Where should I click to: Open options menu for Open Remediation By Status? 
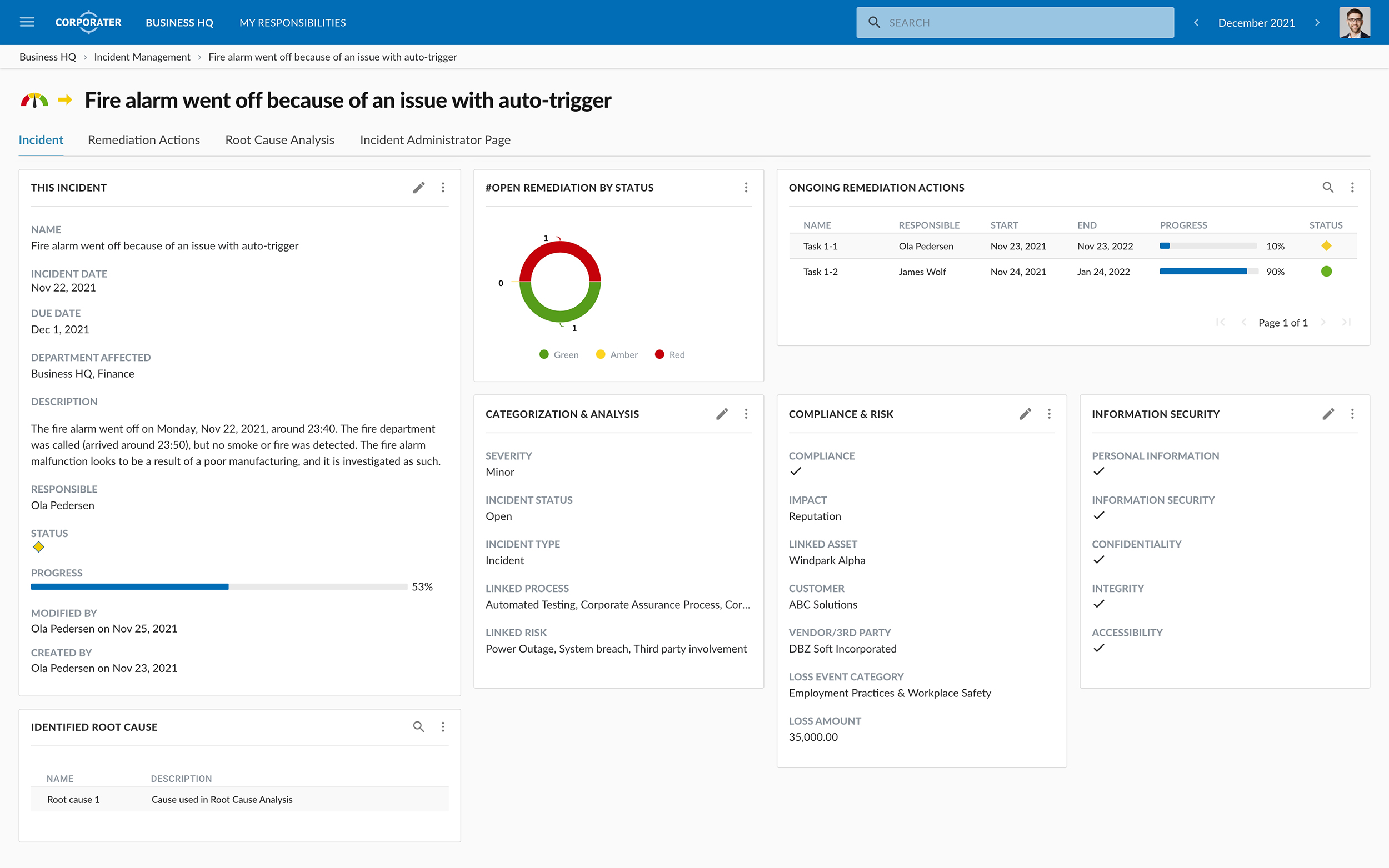[746, 188]
